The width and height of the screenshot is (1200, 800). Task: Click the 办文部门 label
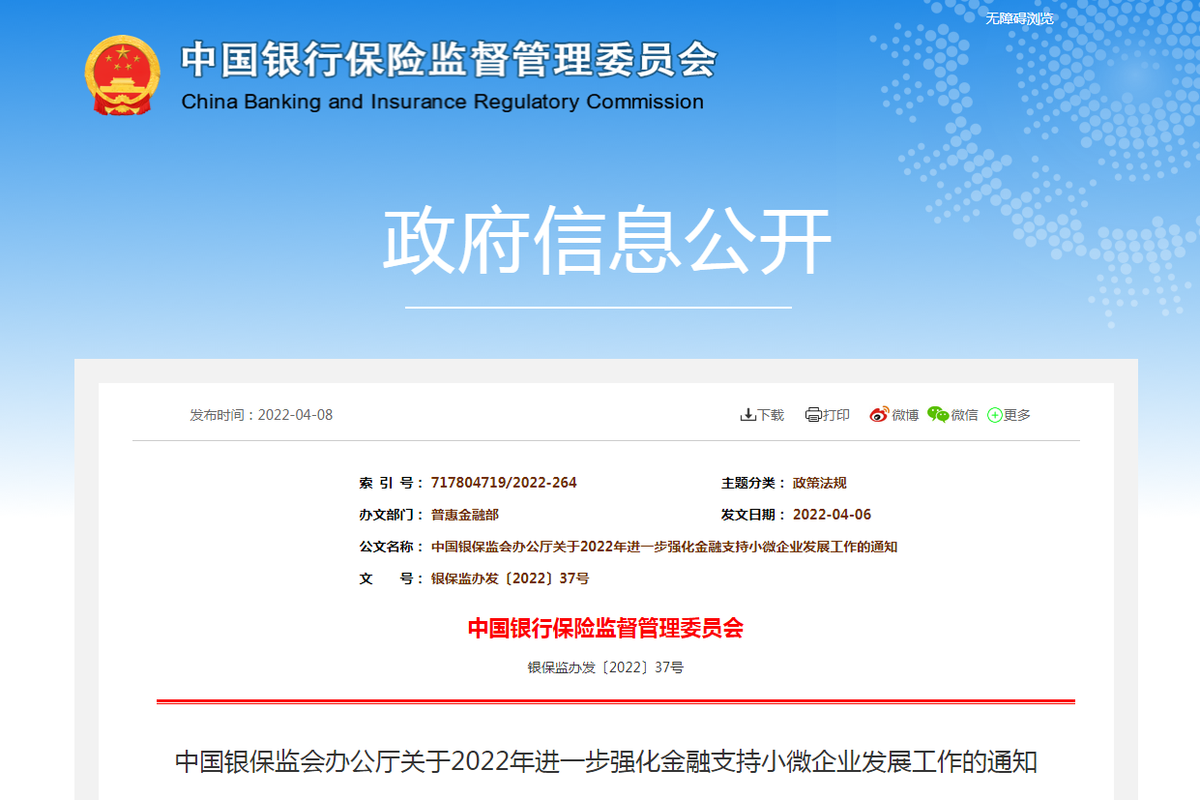(391, 515)
